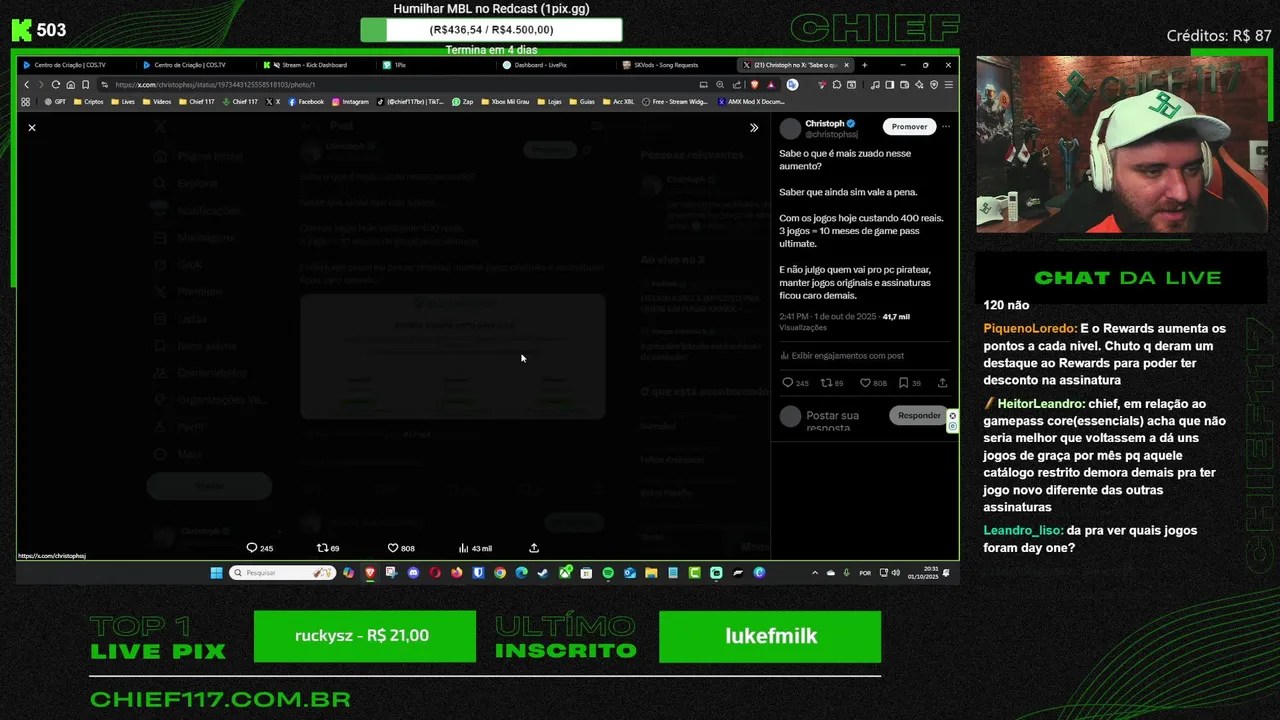Open the Acc XBL bookmarks folder
Image resolution: width=1280 pixels, height=720 pixels.
pos(618,101)
